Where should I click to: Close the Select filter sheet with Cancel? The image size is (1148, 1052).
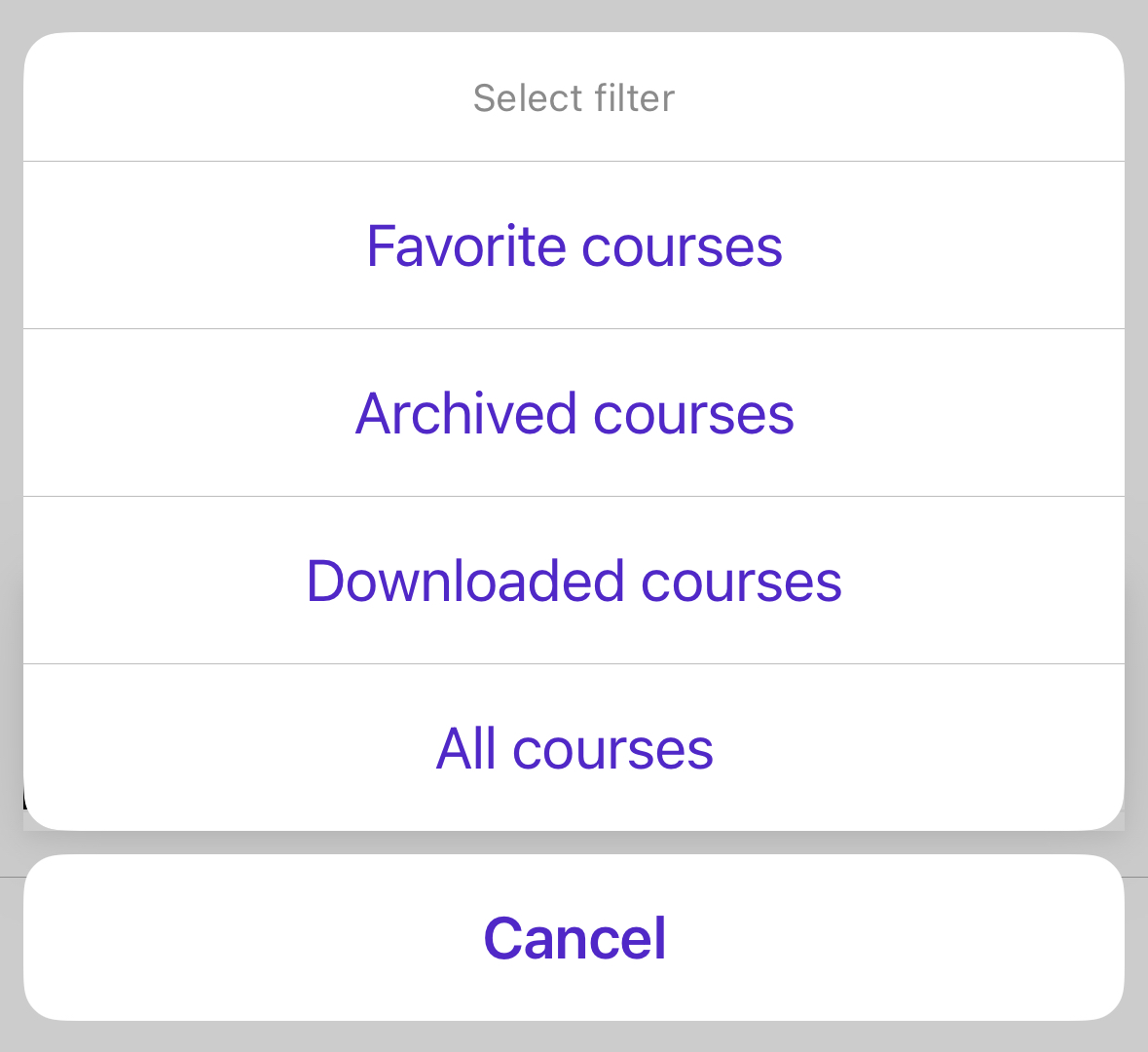point(574,938)
